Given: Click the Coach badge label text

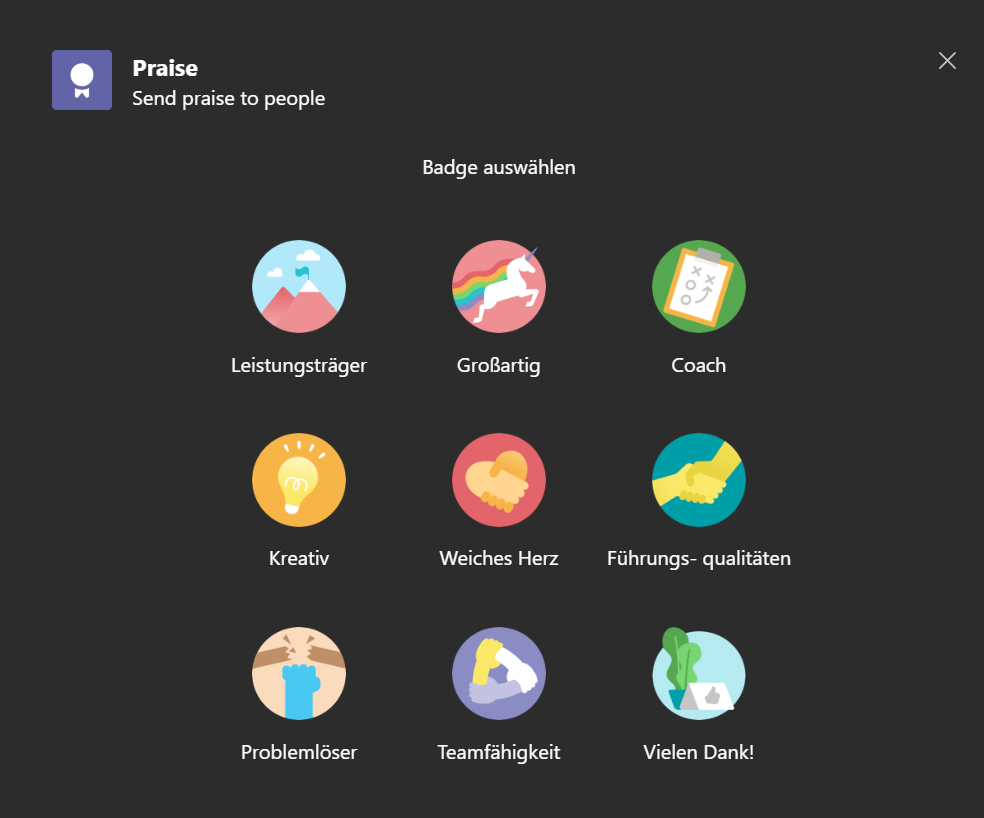Looking at the screenshot, I should [x=698, y=365].
